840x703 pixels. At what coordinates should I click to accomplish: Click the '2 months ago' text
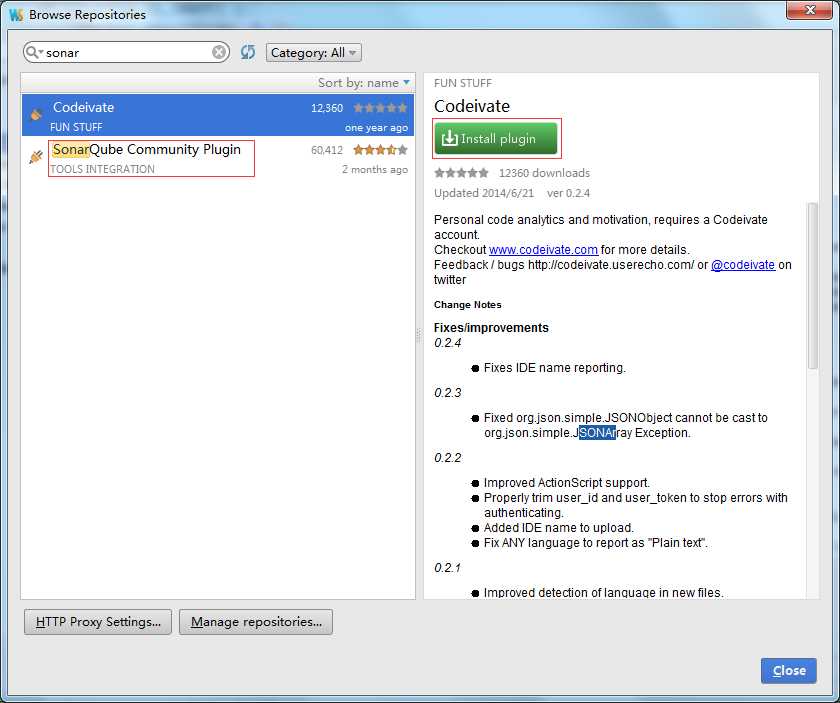(375, 169)
